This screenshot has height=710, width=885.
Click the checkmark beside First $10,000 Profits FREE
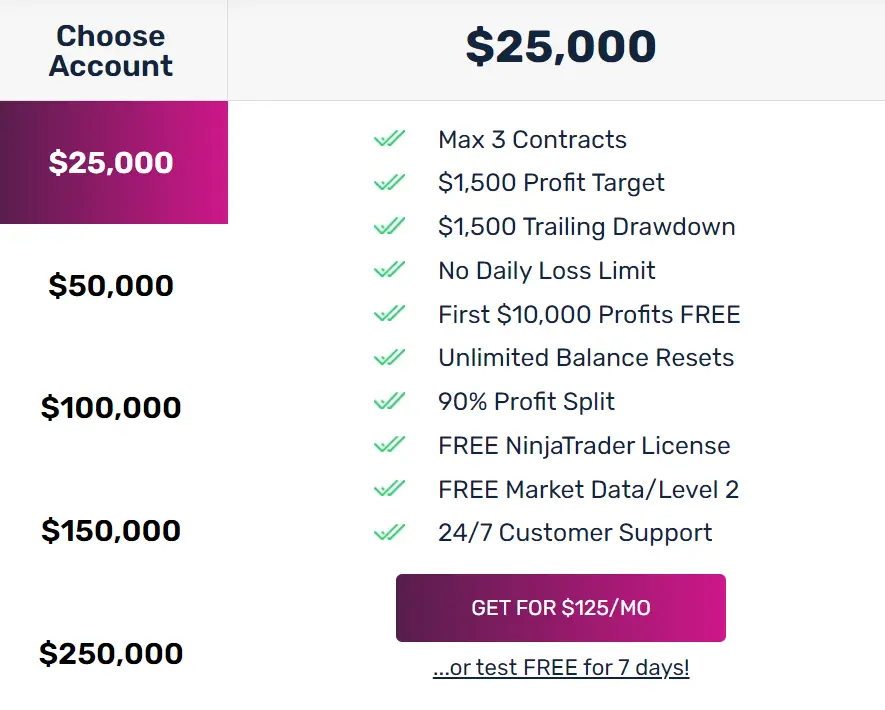pyautogui.click(x=389, y=313)
